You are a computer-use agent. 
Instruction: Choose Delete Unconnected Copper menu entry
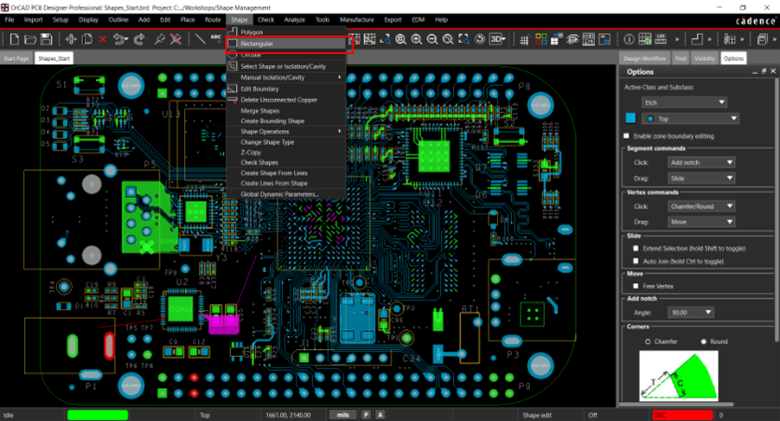[286, 100]
